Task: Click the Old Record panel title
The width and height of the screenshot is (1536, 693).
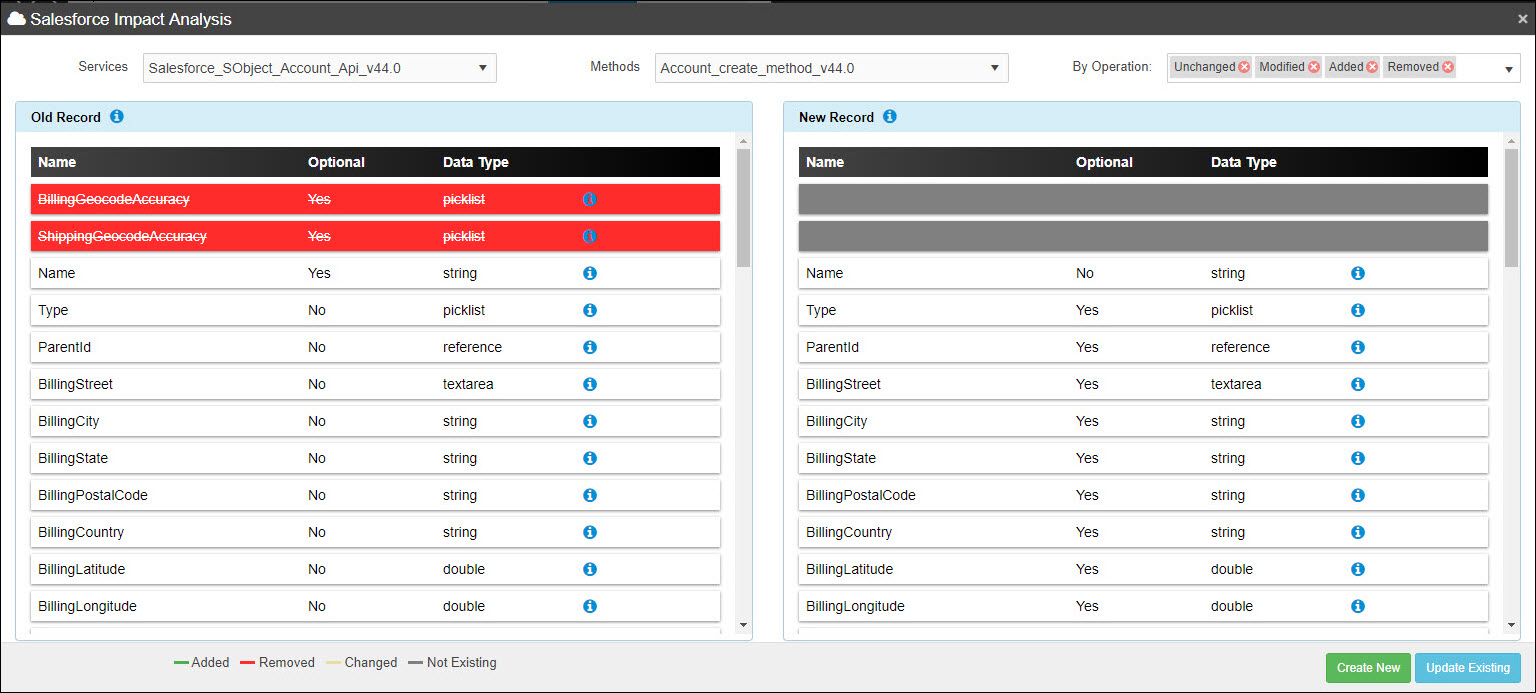Action: pos(66,117)
